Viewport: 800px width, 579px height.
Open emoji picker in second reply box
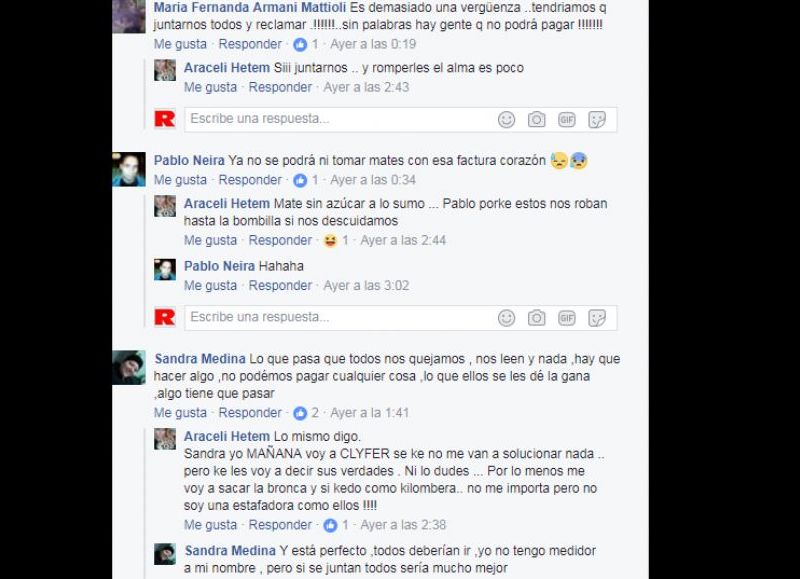tap(506, 318)
